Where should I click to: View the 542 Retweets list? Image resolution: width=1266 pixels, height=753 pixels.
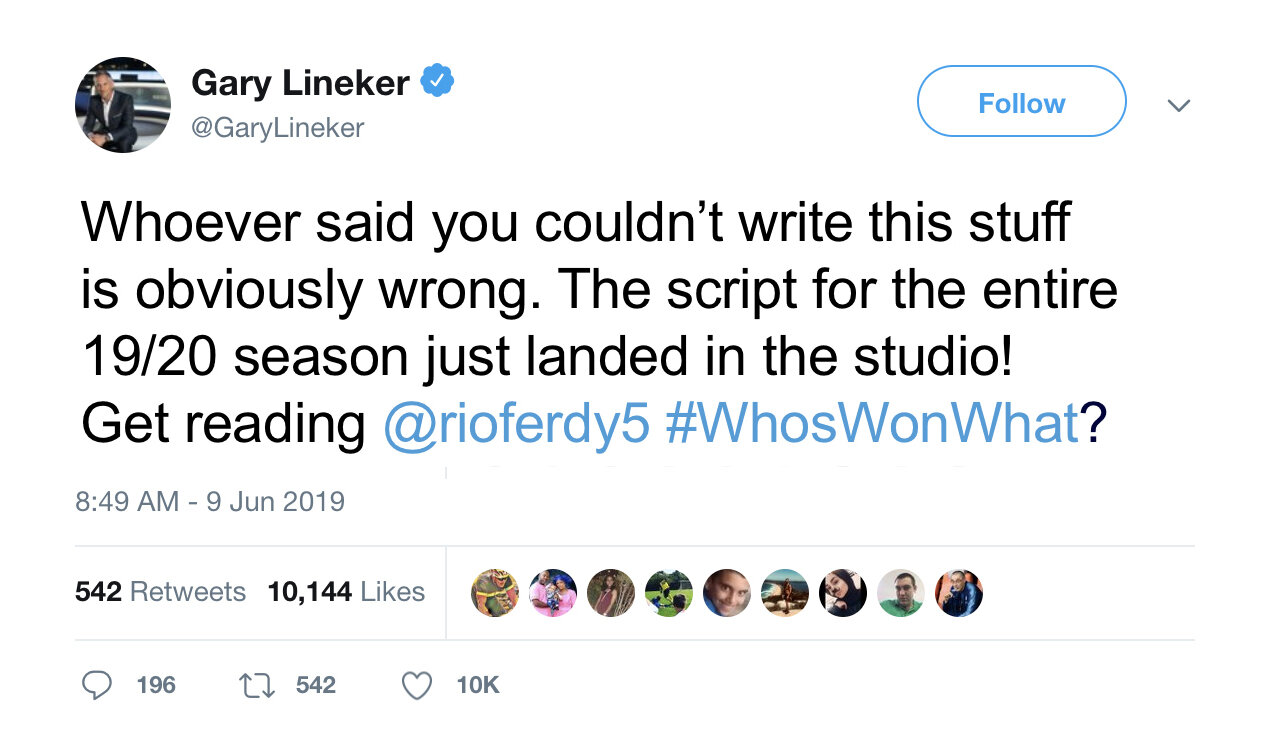(160, 592)
